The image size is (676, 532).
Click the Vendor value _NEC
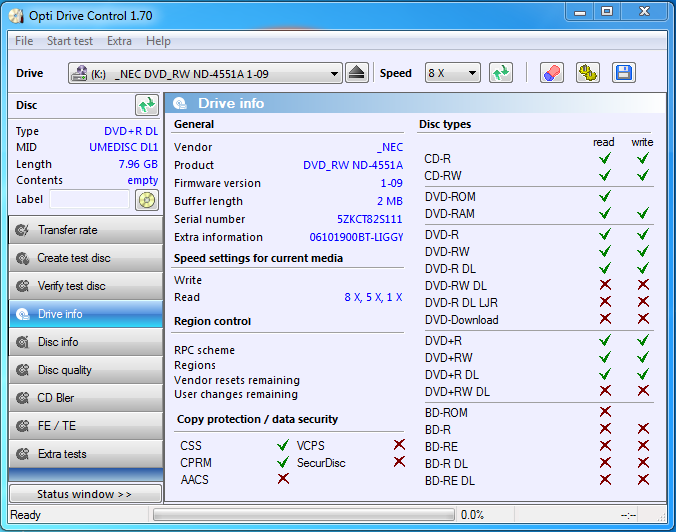(x=390, y=147)
